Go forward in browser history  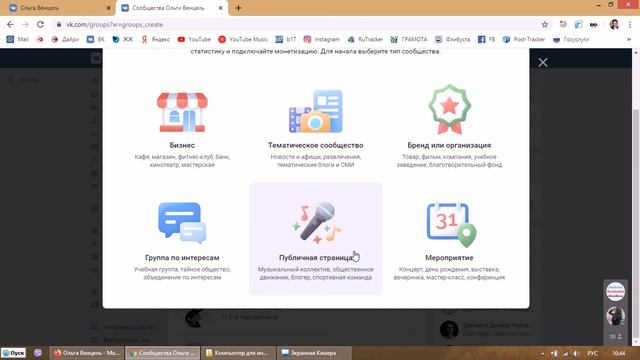click(25, 24)
